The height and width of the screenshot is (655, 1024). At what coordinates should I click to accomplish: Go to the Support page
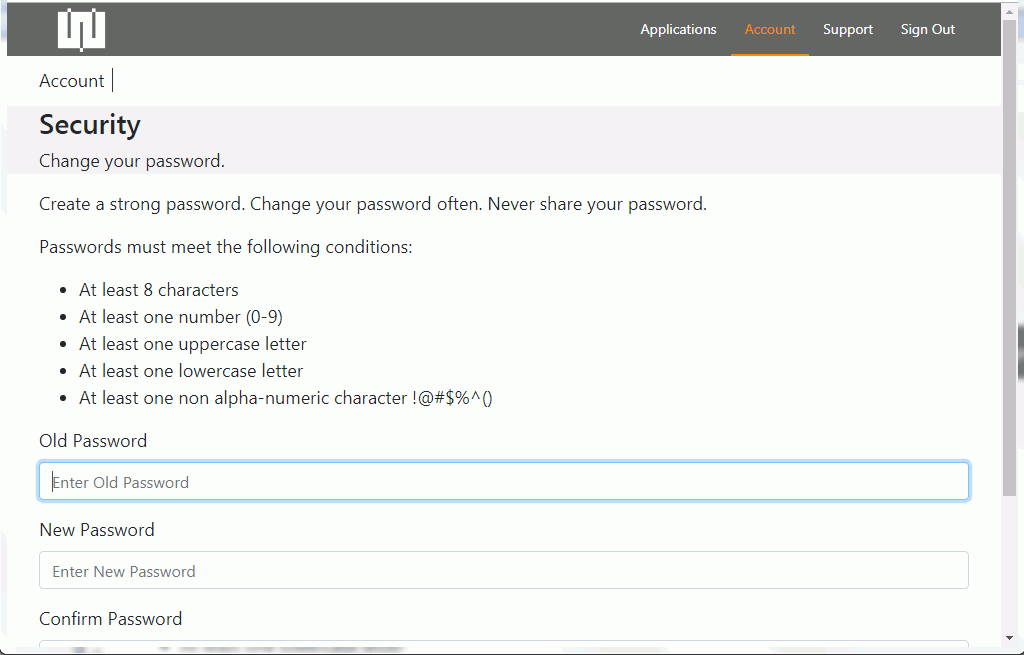(x=848, y=29)
